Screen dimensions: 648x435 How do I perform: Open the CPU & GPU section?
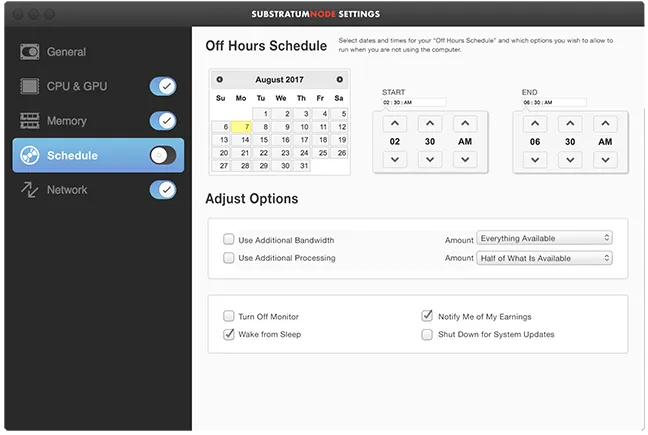tap(77, 86)
